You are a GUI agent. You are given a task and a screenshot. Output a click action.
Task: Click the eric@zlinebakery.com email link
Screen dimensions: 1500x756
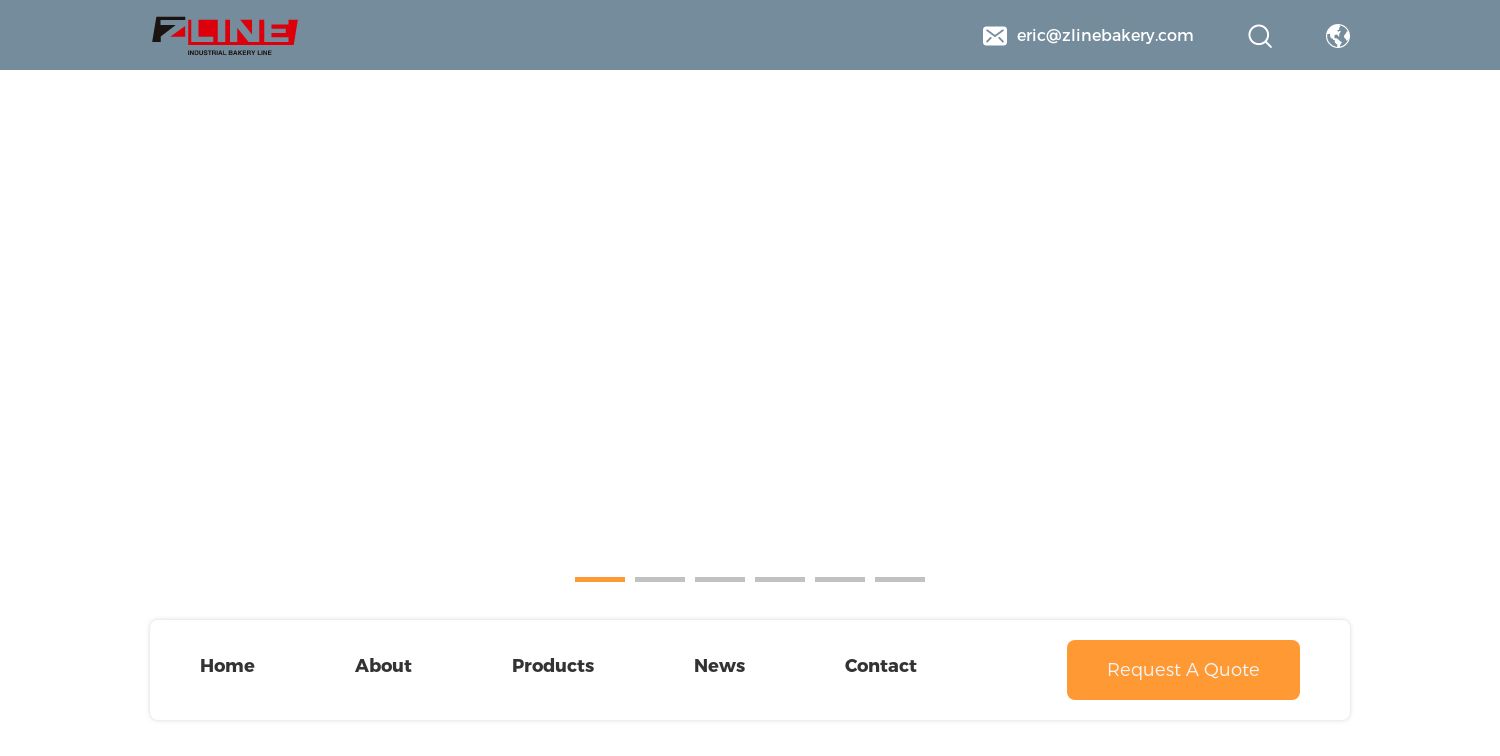click(1105, 36)
